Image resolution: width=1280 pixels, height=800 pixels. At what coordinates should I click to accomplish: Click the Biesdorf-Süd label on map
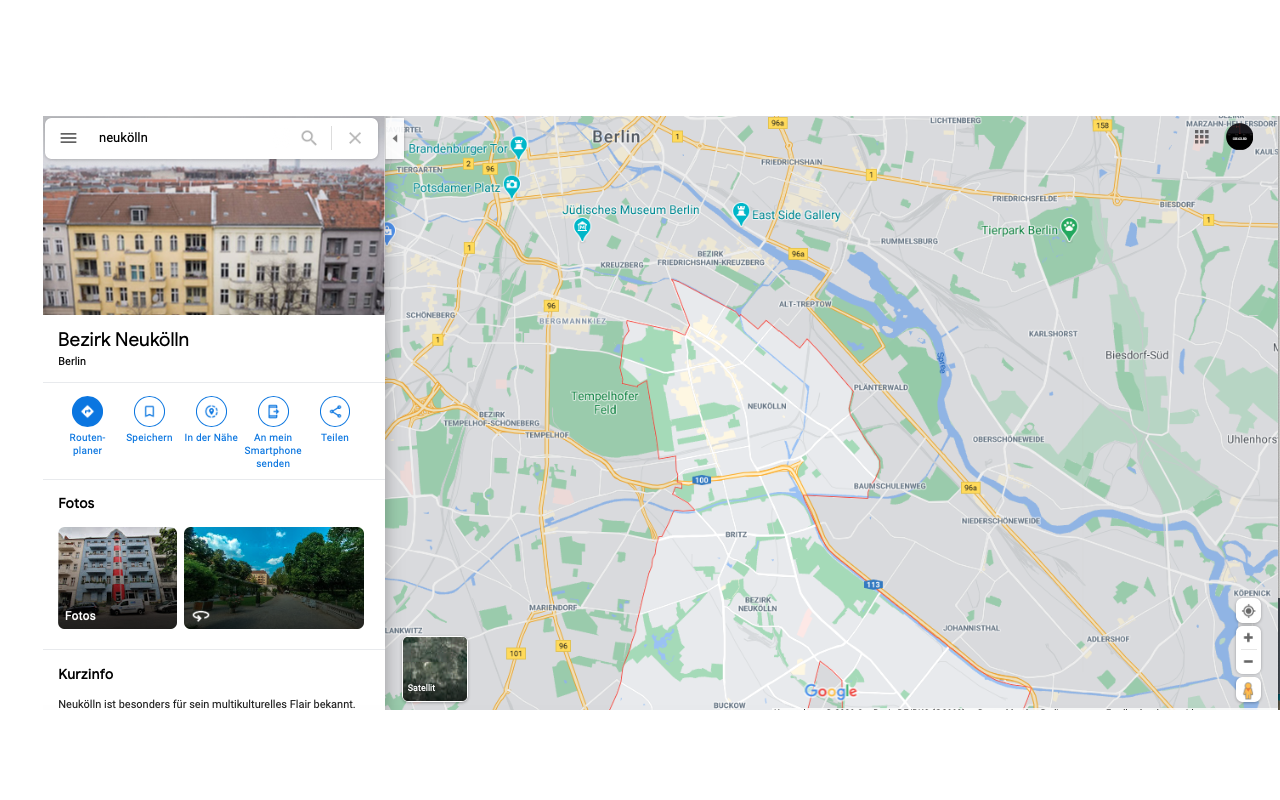click(x=1137, y=355)
